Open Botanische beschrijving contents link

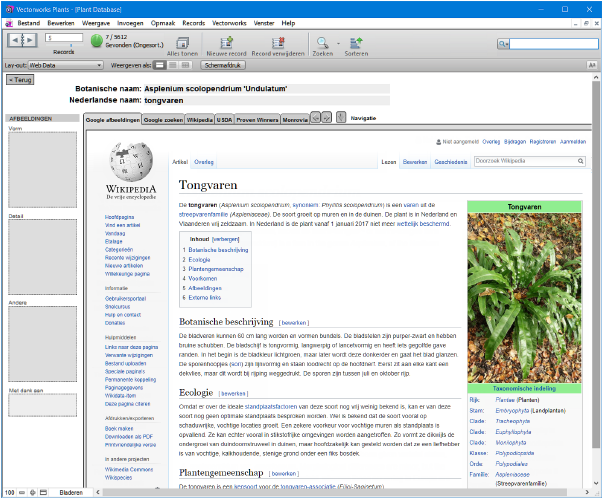coord(218,250)
